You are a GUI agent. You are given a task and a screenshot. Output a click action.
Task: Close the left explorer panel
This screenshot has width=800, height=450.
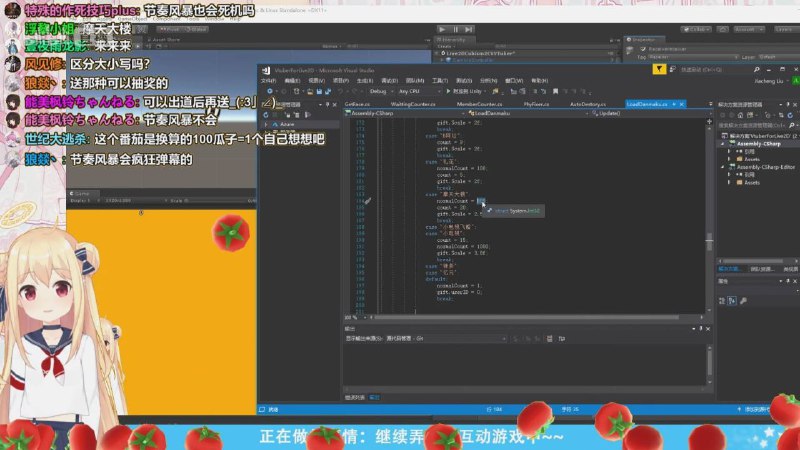click(x=335, y=105)
